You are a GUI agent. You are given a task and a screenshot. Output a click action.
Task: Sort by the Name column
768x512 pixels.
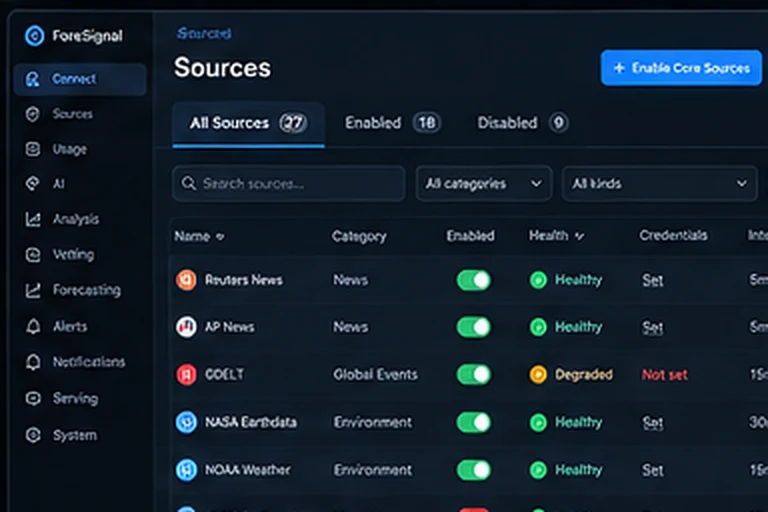click(199, 237)
